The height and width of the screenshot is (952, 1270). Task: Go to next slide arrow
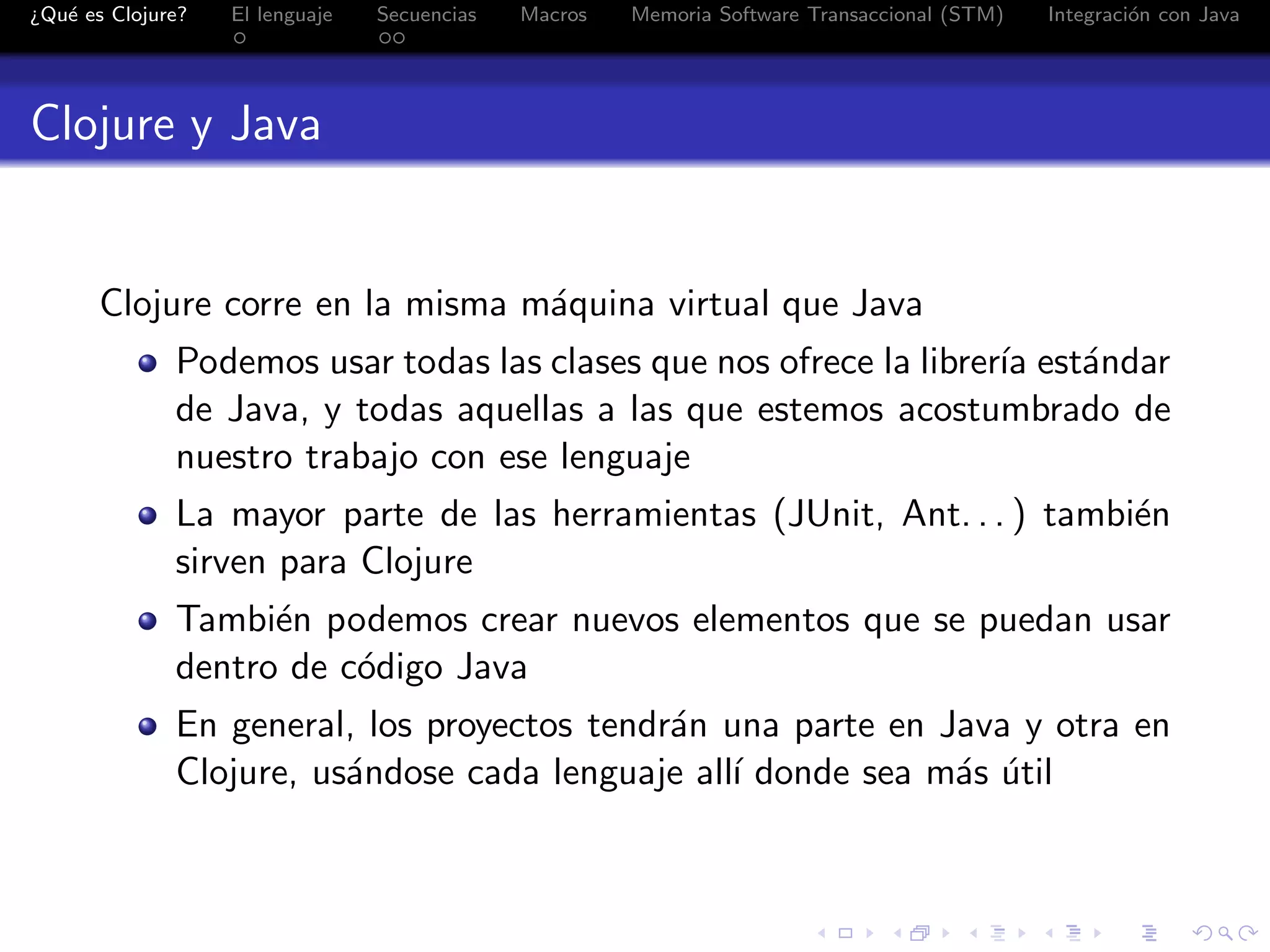click(870, 933)
